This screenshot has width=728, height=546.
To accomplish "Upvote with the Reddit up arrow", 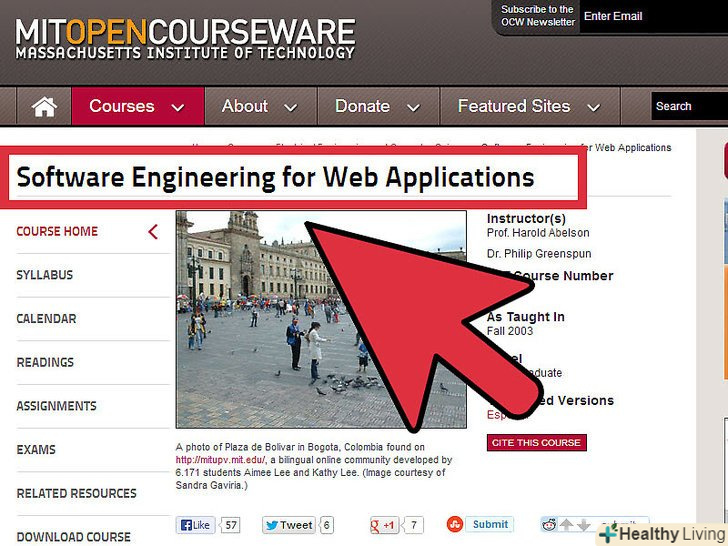I will 566,525.
